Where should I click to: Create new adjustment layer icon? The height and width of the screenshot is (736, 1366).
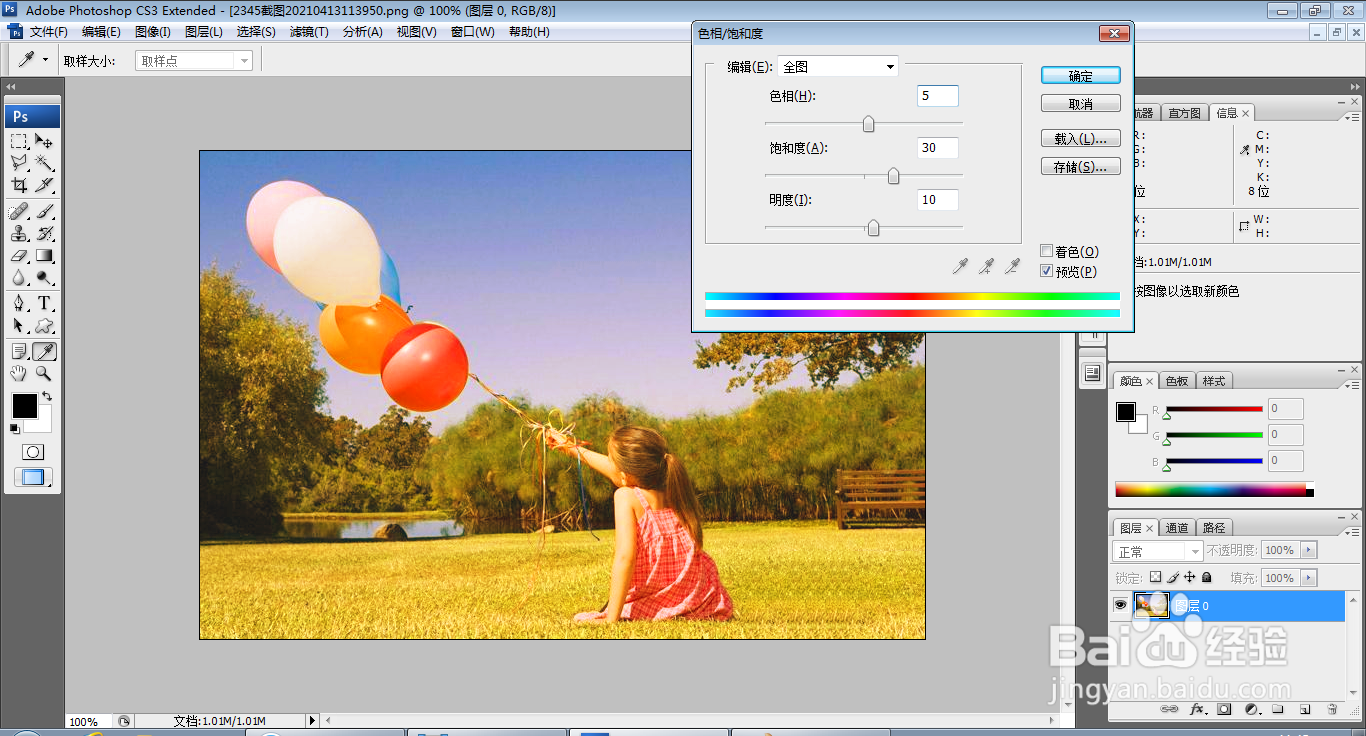coord(1251,709)
